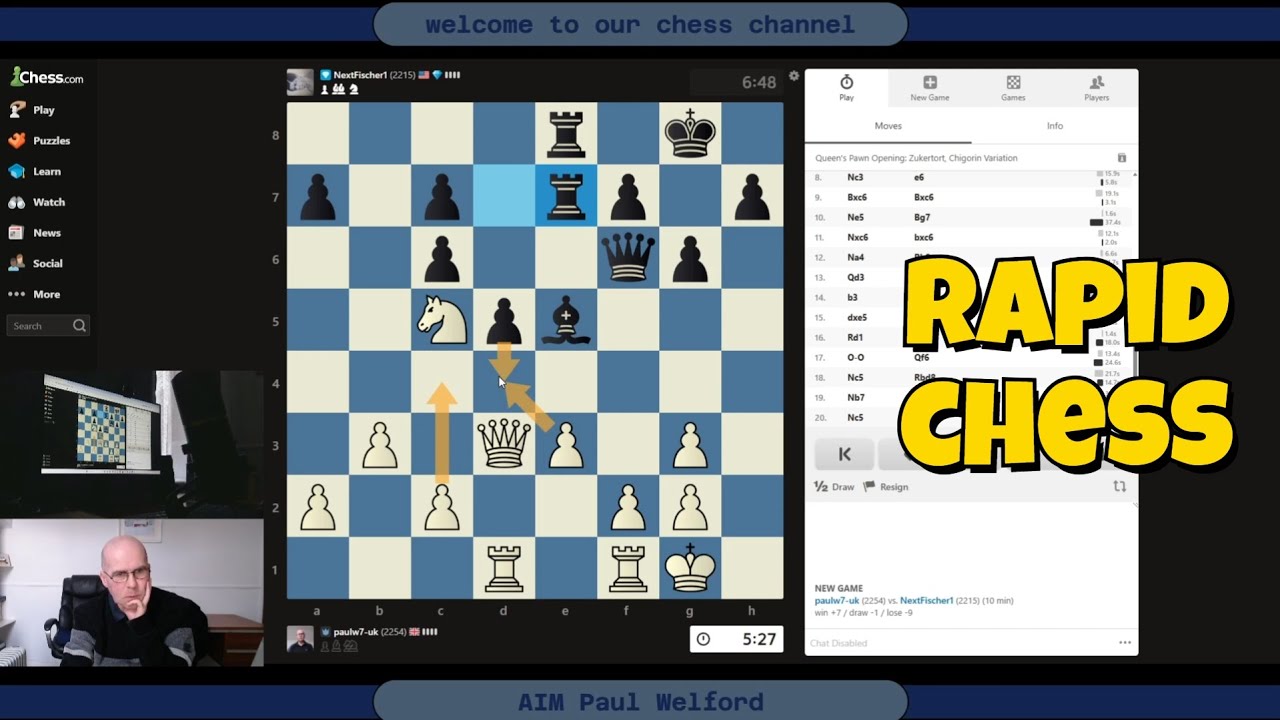1280x720 pixels.
Task: Offer a Draw
Action: [835, 487]
